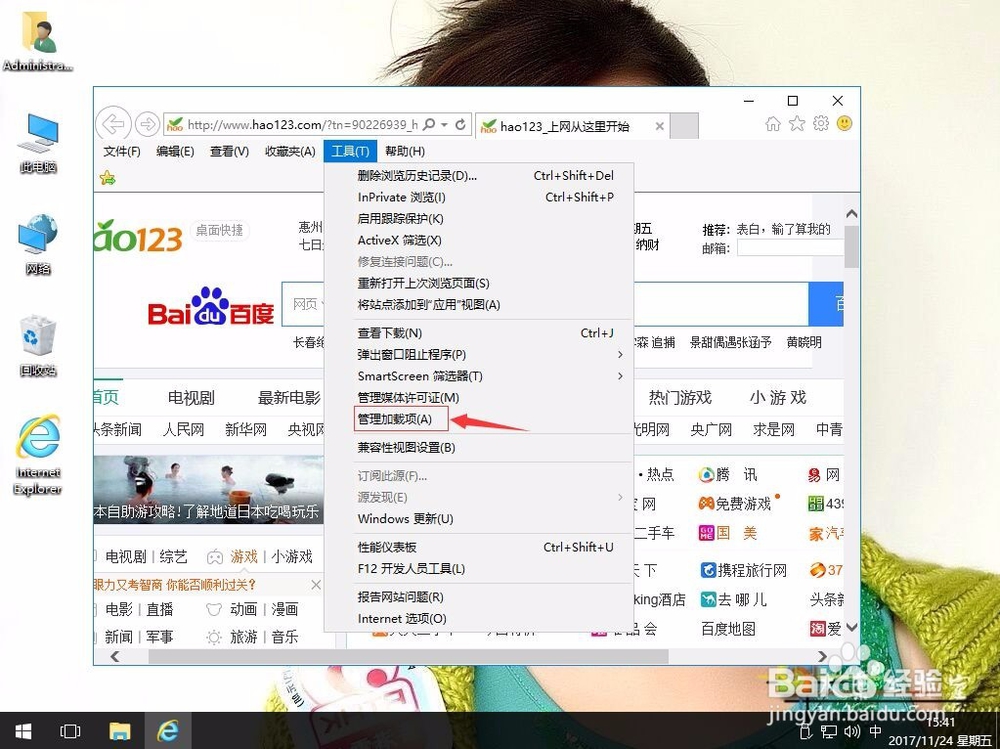Click the 工具(T) menu header
1000x749 pixels.
point(350,151)
